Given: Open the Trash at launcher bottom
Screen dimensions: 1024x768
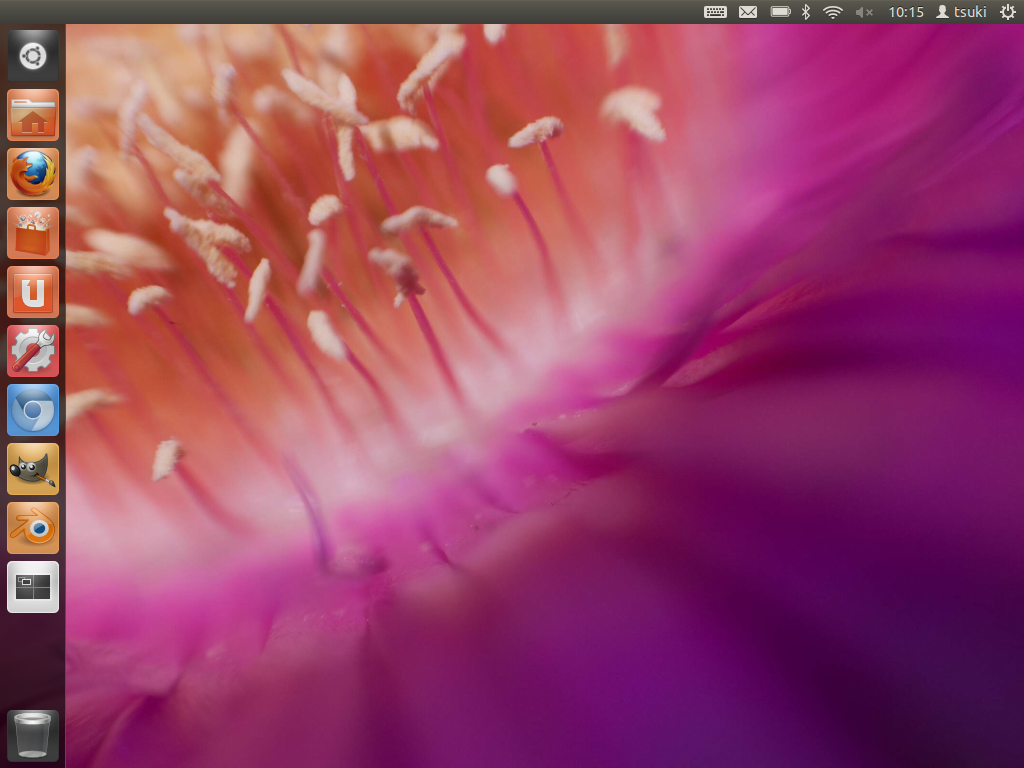Looking at the screenshot, I should 33,736.
